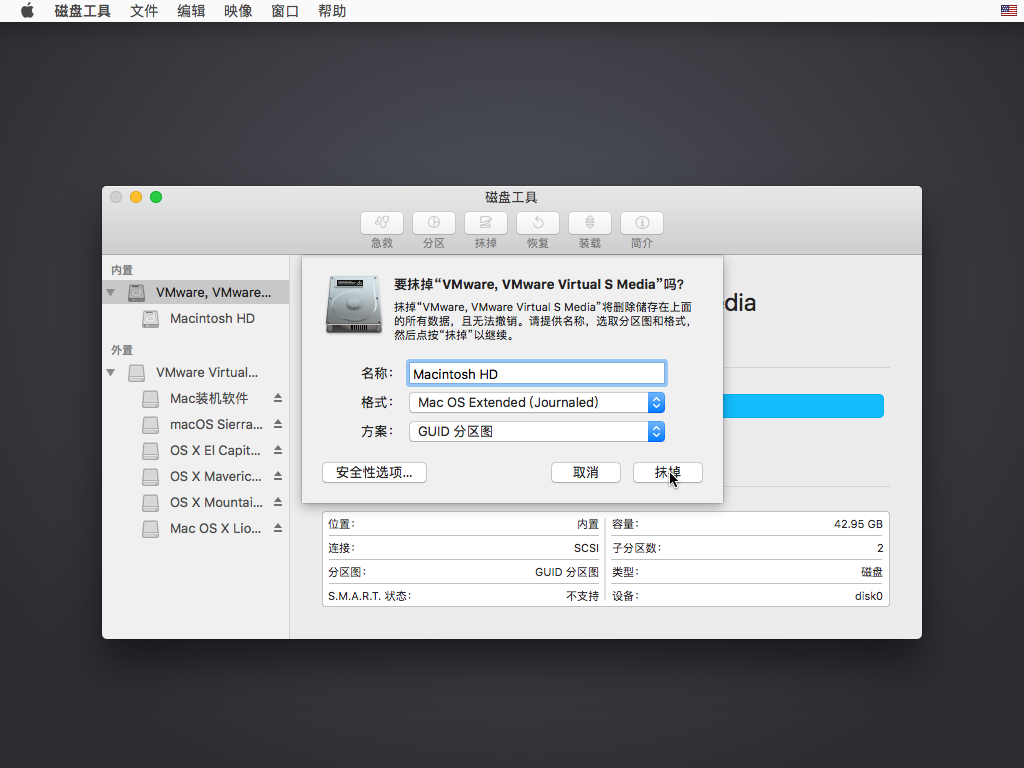Click the Mac装机软件 volume icon
The image size is (1024, 768).
click(150, 399)
